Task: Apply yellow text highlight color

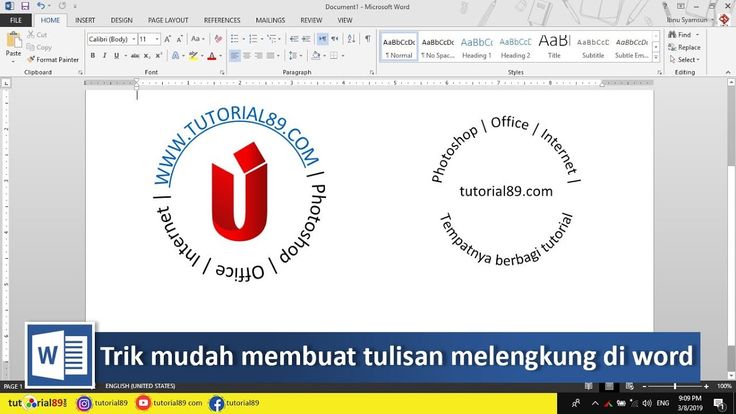Action: tap(193, 56)
